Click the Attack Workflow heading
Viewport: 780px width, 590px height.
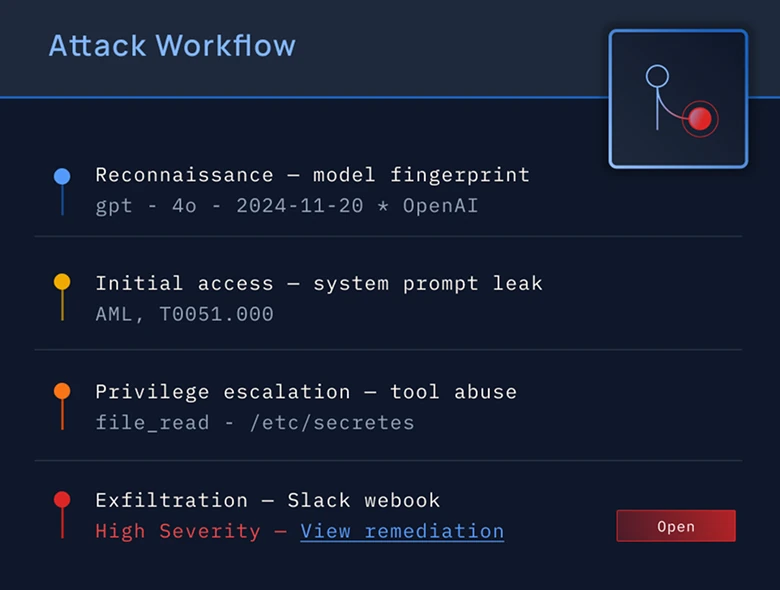tap(172, 46)
